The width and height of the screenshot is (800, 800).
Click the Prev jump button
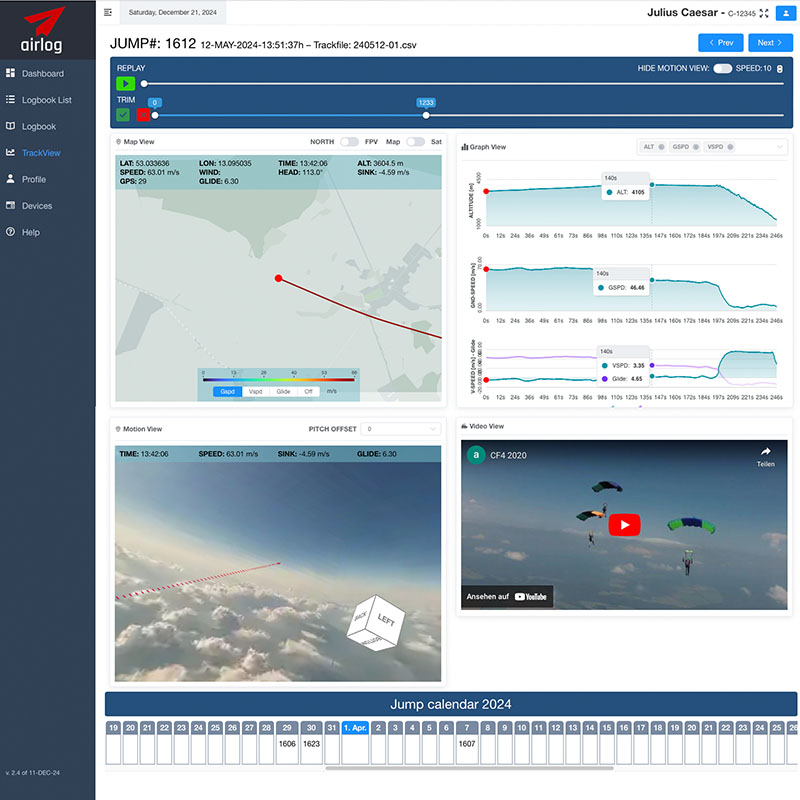click(x=721, y=43)
